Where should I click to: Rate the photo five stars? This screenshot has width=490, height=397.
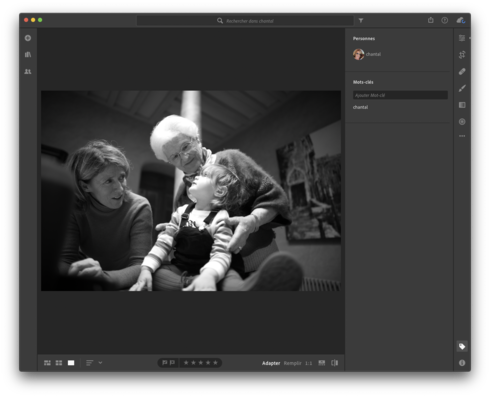215,363
